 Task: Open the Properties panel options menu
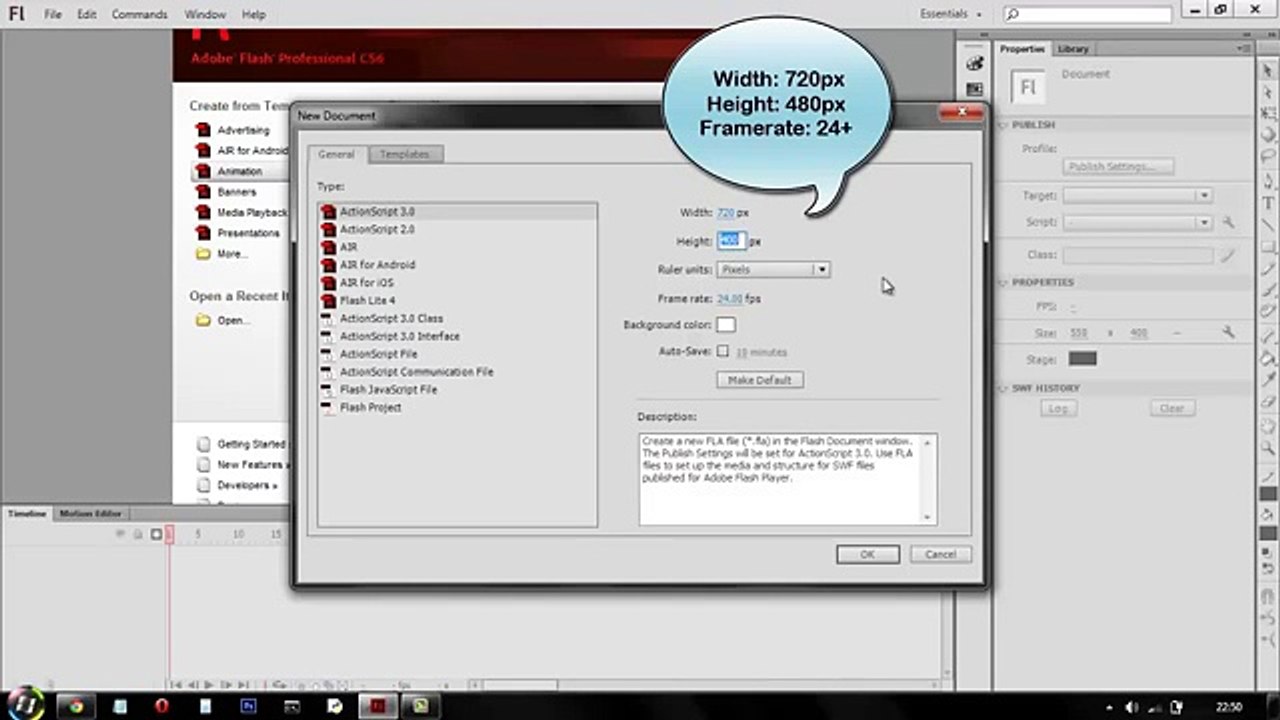coord(1246,48)
